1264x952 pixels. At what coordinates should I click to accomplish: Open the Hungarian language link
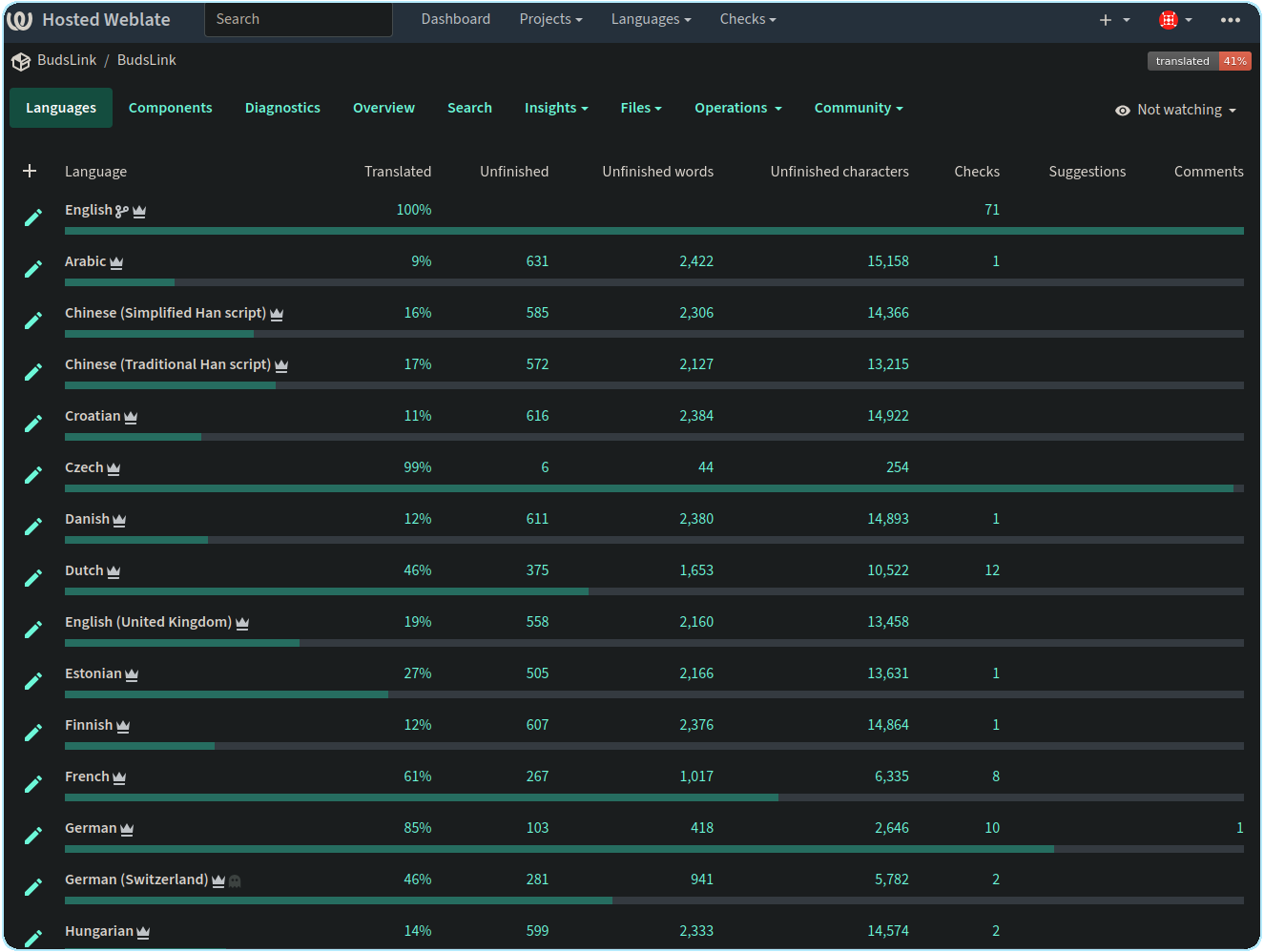(x=99, y=931)
